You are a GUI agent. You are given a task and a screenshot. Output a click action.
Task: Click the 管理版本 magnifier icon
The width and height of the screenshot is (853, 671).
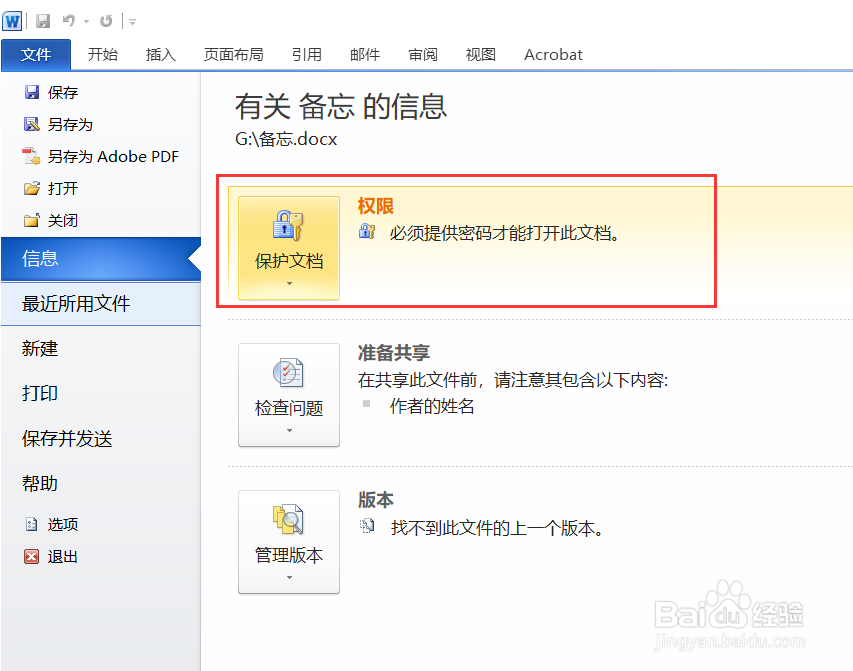tap(288, 519)
